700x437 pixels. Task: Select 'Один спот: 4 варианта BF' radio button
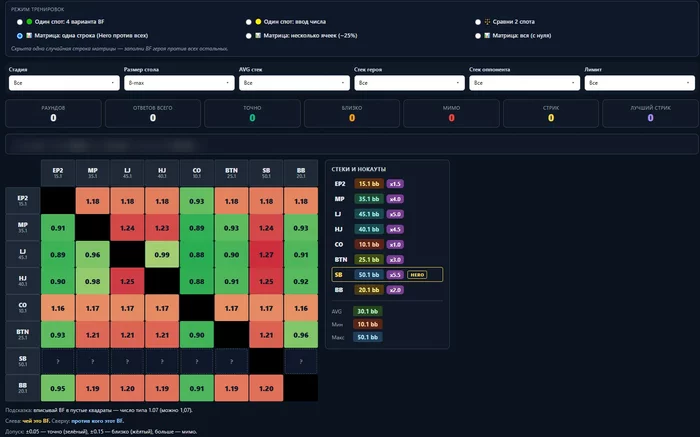point(20,22)
